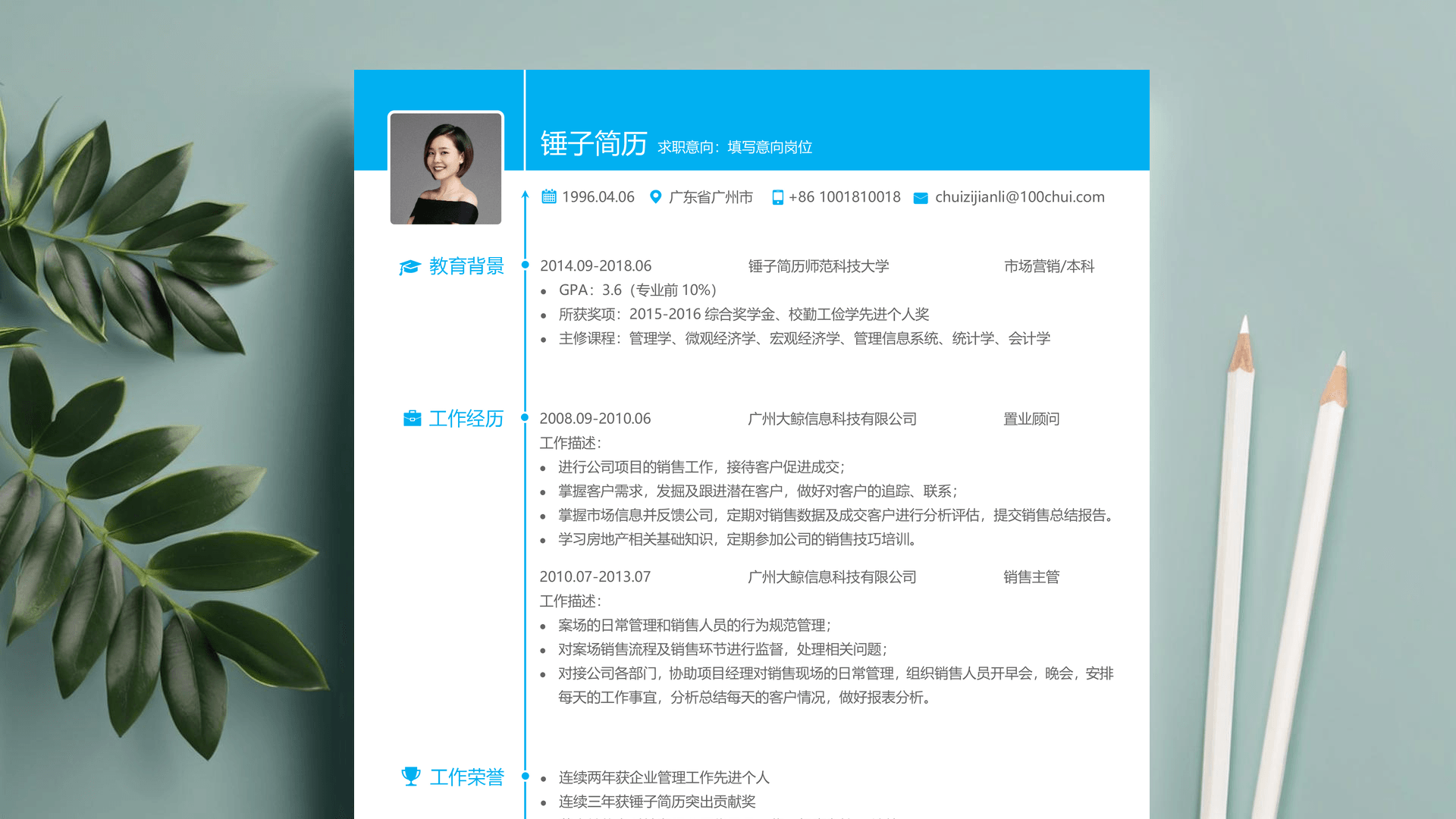Select the 工作经历 section heading
1456x819 pixels.
coord(466,419)
